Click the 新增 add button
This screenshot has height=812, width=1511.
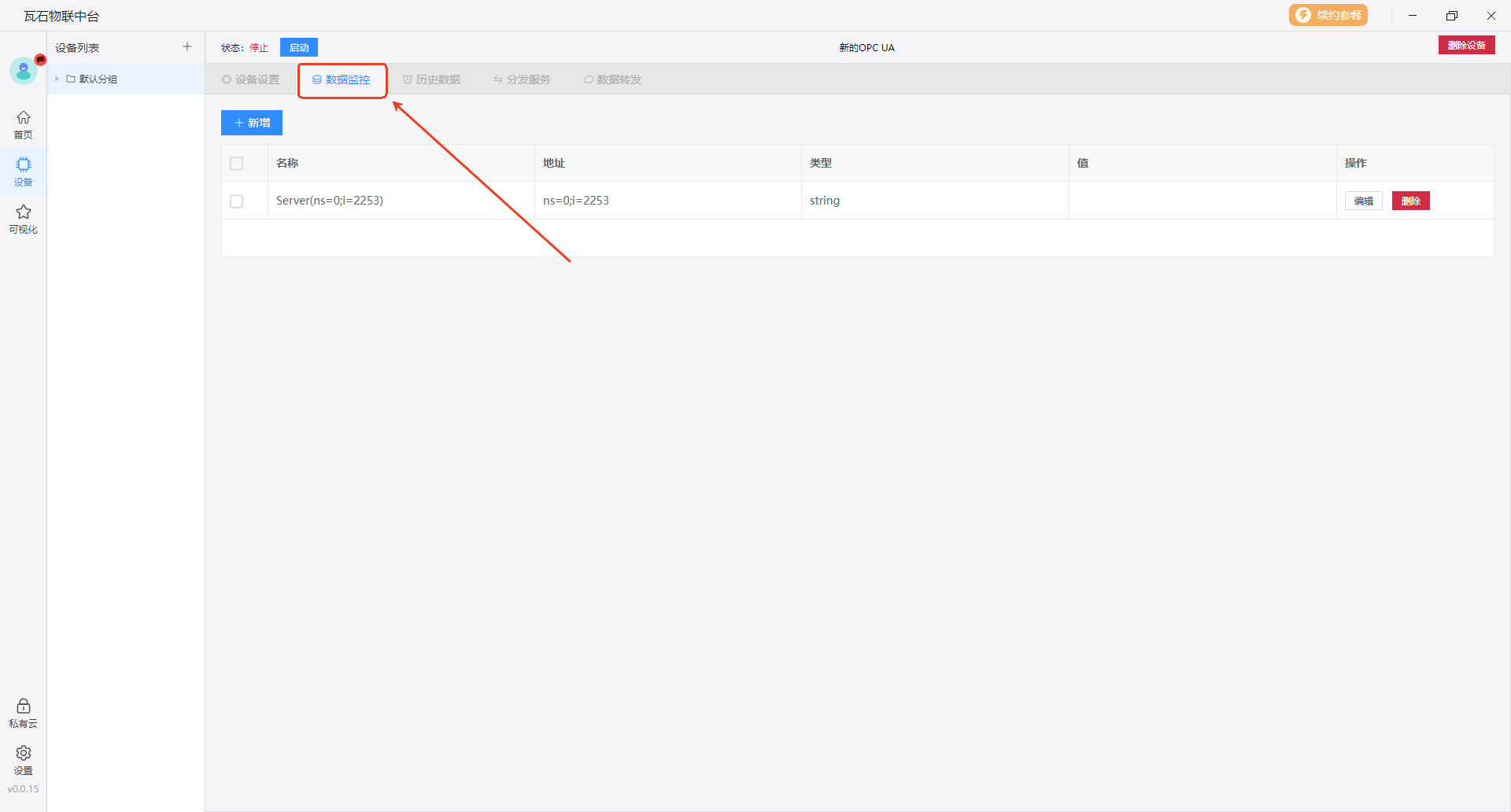coord(252,123)
